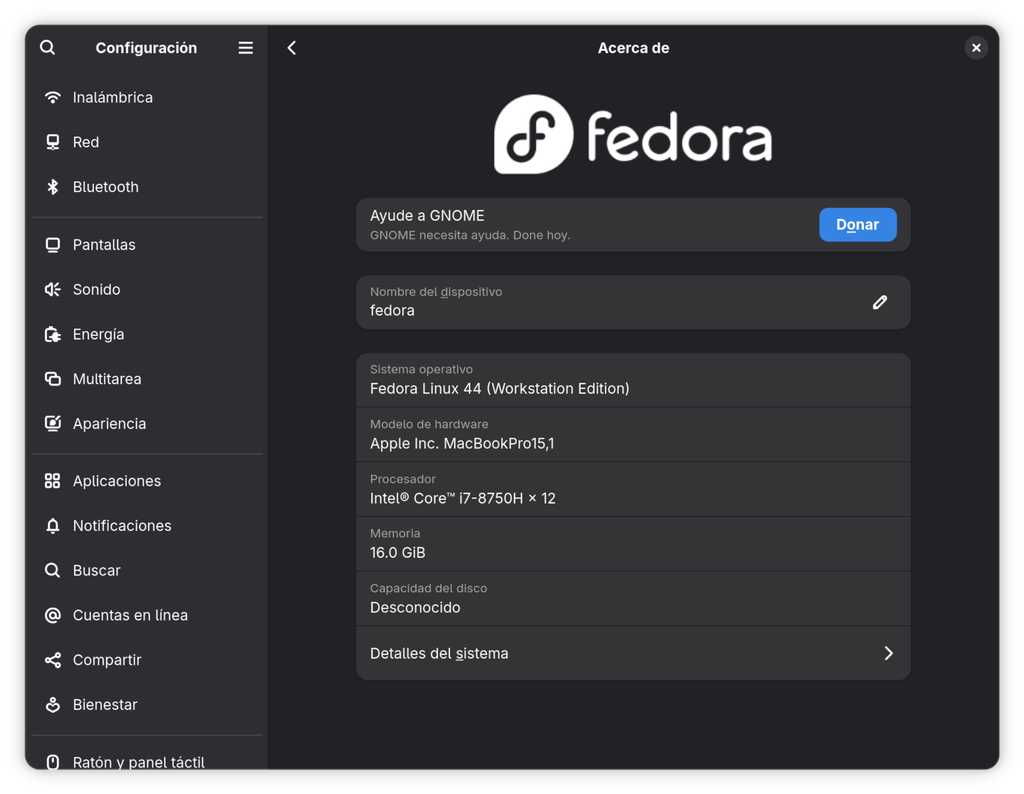Viewport: 1024px width, 794px height.
Task: Click the Inalámbrica Wi-Fi icon
Action: point(53,97)
